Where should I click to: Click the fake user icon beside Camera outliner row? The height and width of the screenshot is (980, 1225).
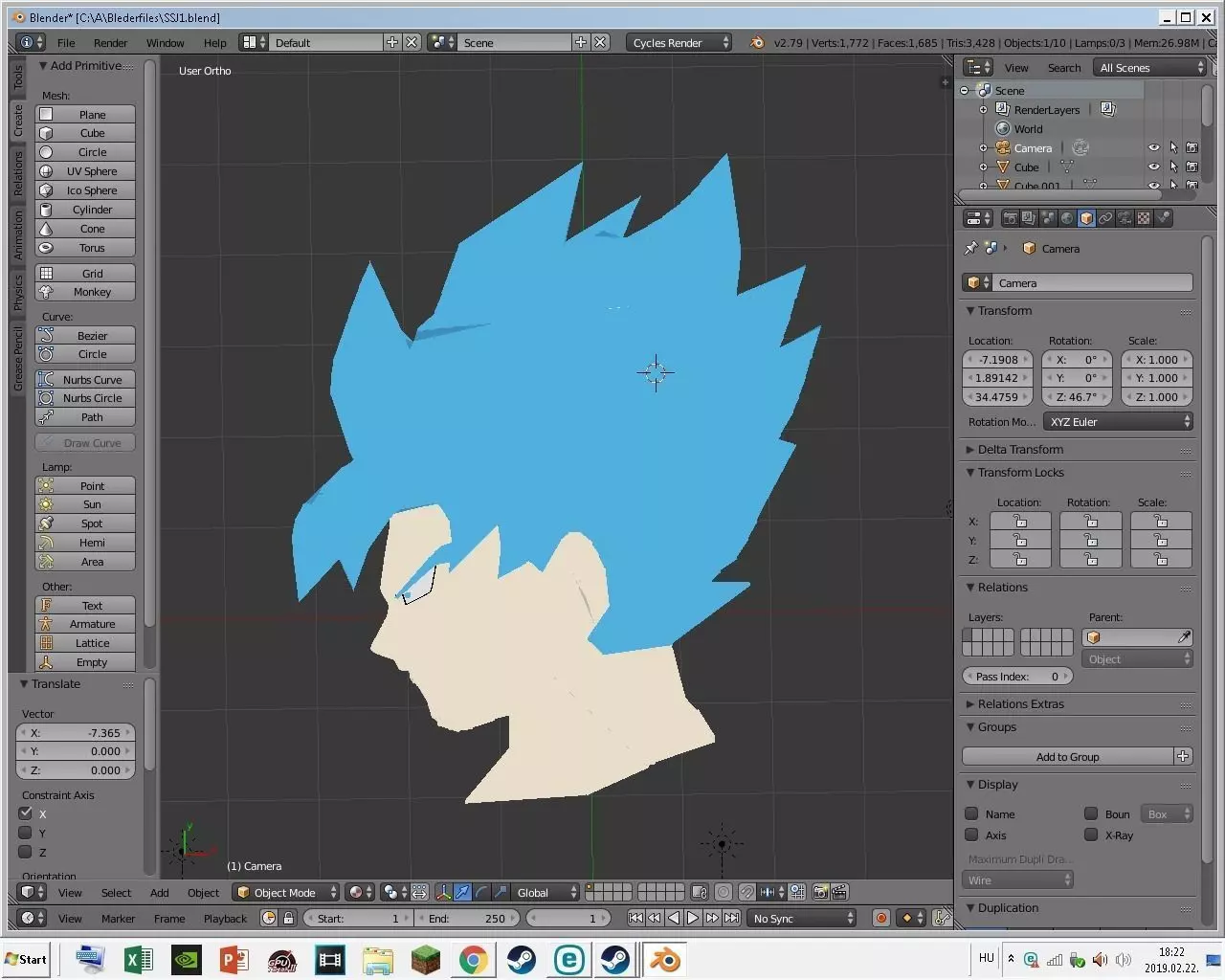click(x=1080, y=147)
